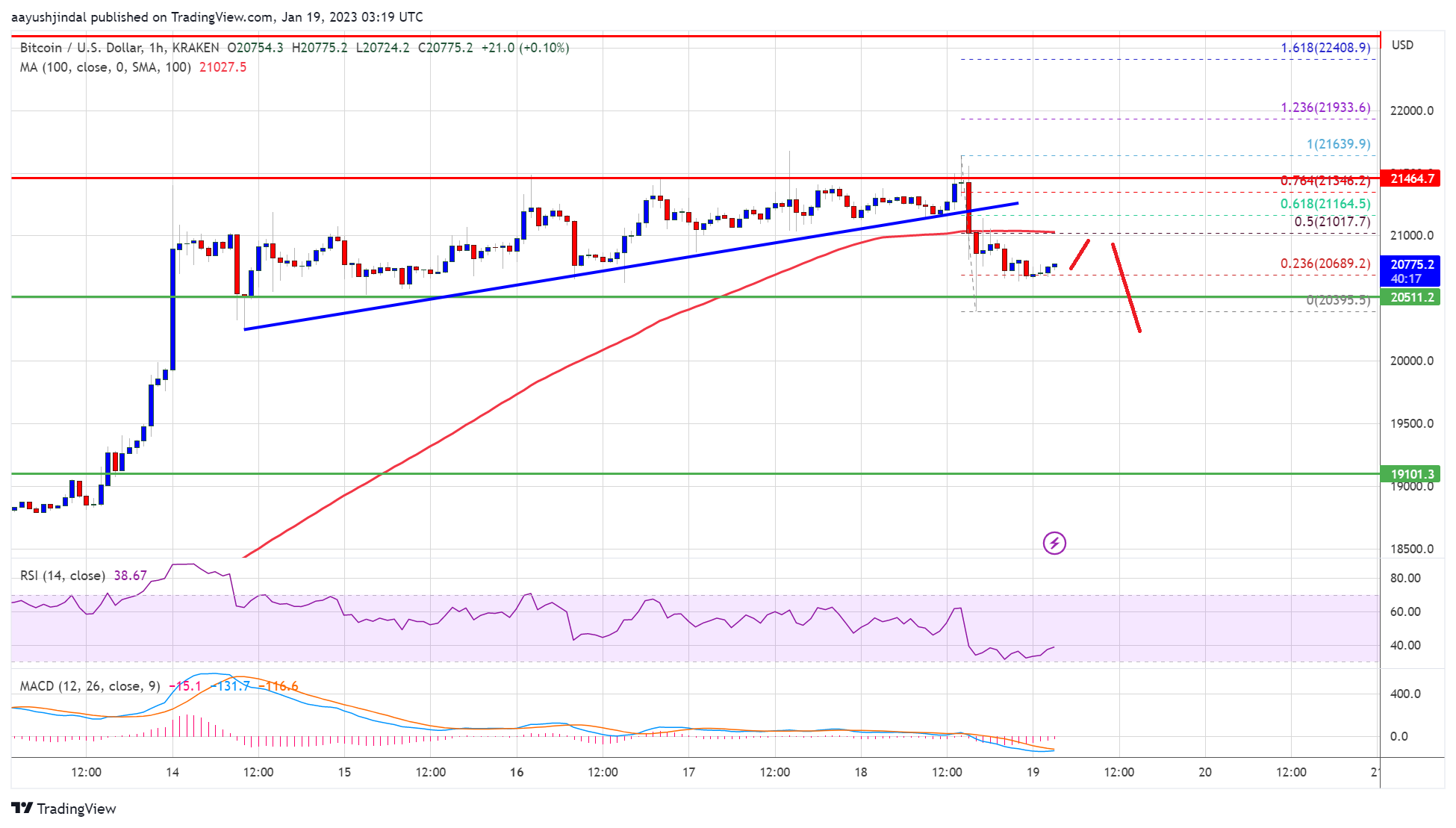The height and width of the screenshot is (828, 1456).
Task: Click the green 19101.3 price label
Action: pyautogui.click(x=1410, y=474)
